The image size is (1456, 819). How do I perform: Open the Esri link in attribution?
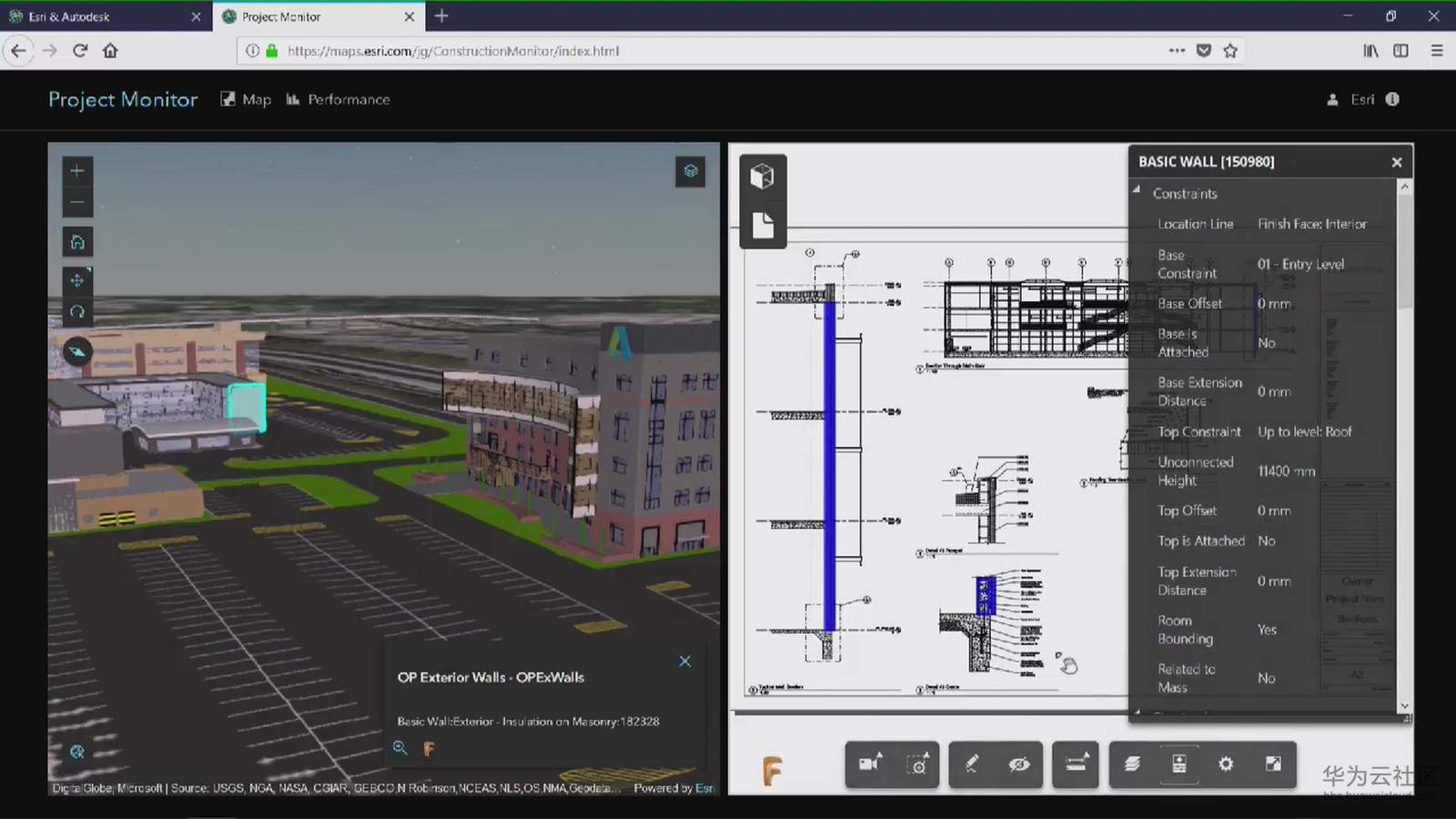(704, 788)
